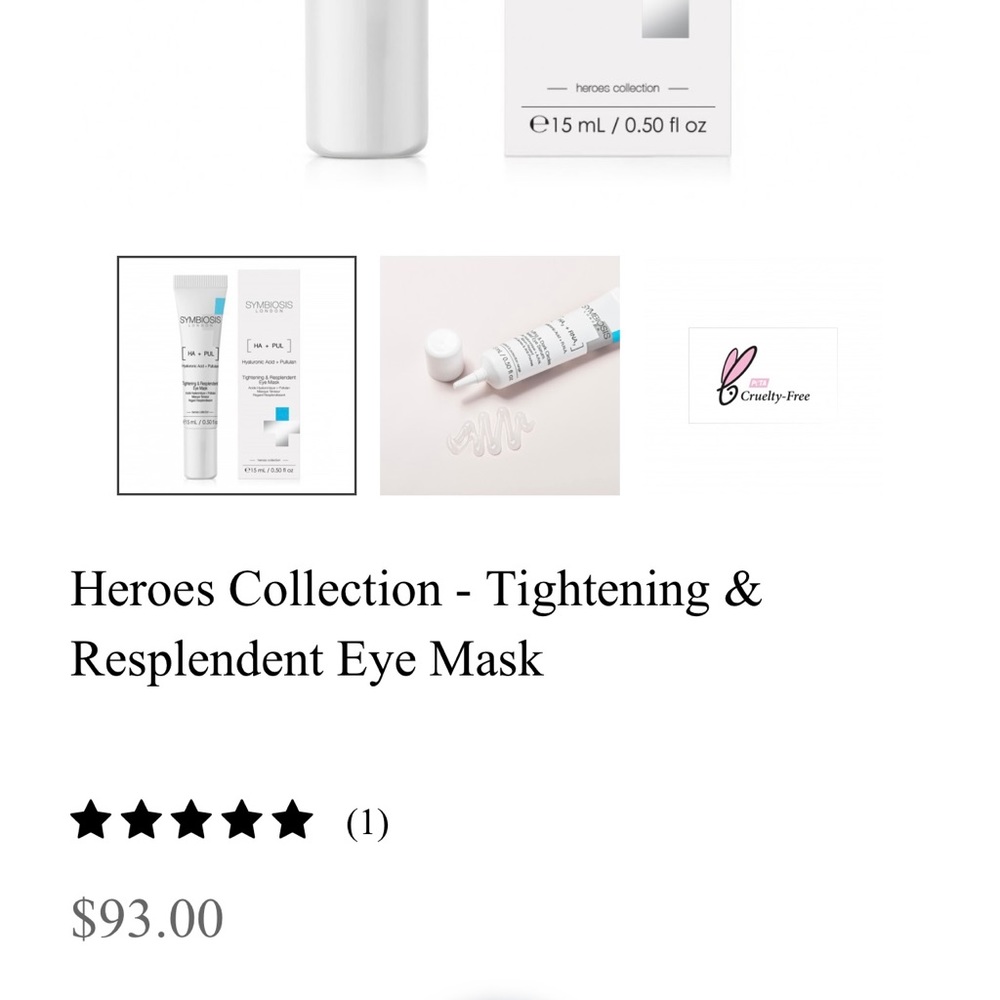Click the third rating star
The image size is (1000, 1000).
point(191,819)
